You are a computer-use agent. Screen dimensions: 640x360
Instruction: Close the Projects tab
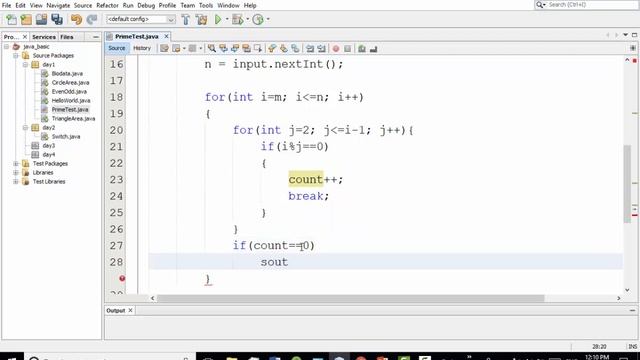(x=24, y=37)
